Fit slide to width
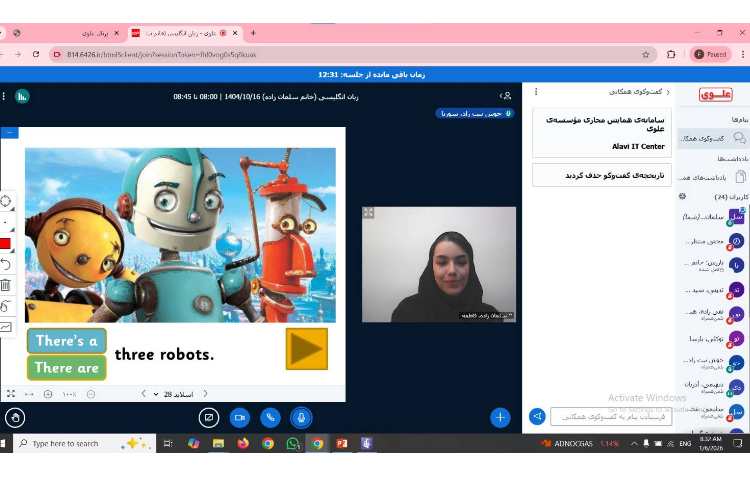Image resolution: width=750 pixels, height=480 pixels. pyautogui.click(x=29, y=394)
